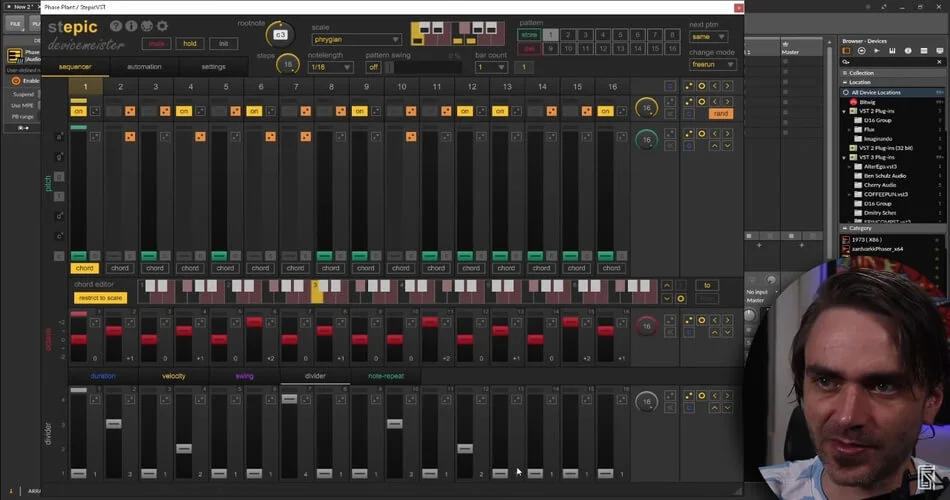Screen dimensions: 950x500
Task: Open the bar count dropdown
Action: (x=491, y=67)
